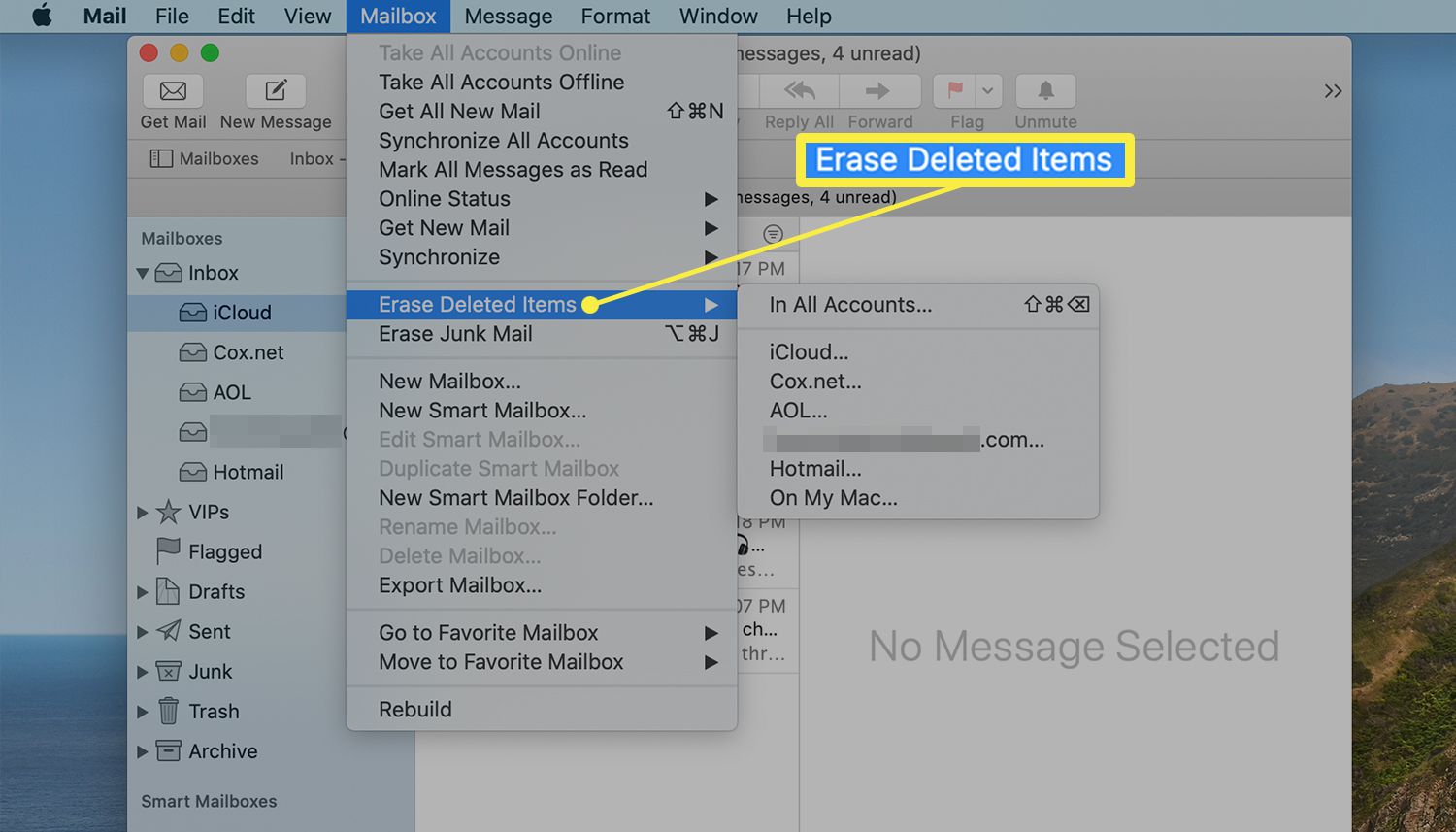The width and height of the screenshot is (1456, 832).
Task: Erase deleted items for Cox.net...
Action: 918,382
